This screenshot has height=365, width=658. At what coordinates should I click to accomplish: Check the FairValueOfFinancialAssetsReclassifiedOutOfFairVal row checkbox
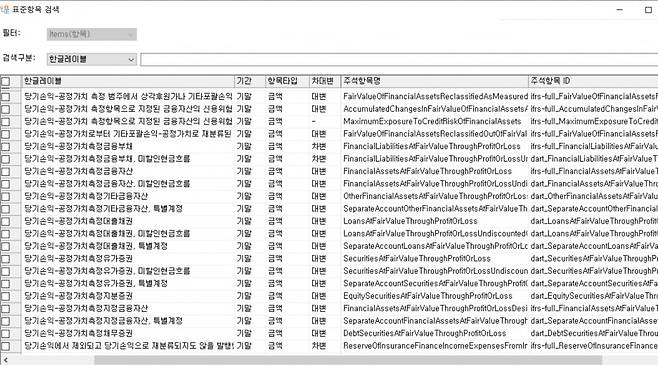pos(5,134)
